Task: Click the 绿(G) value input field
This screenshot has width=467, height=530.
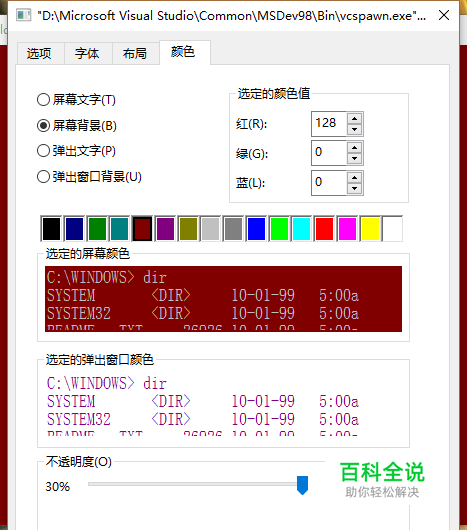Action: point(329,153)
